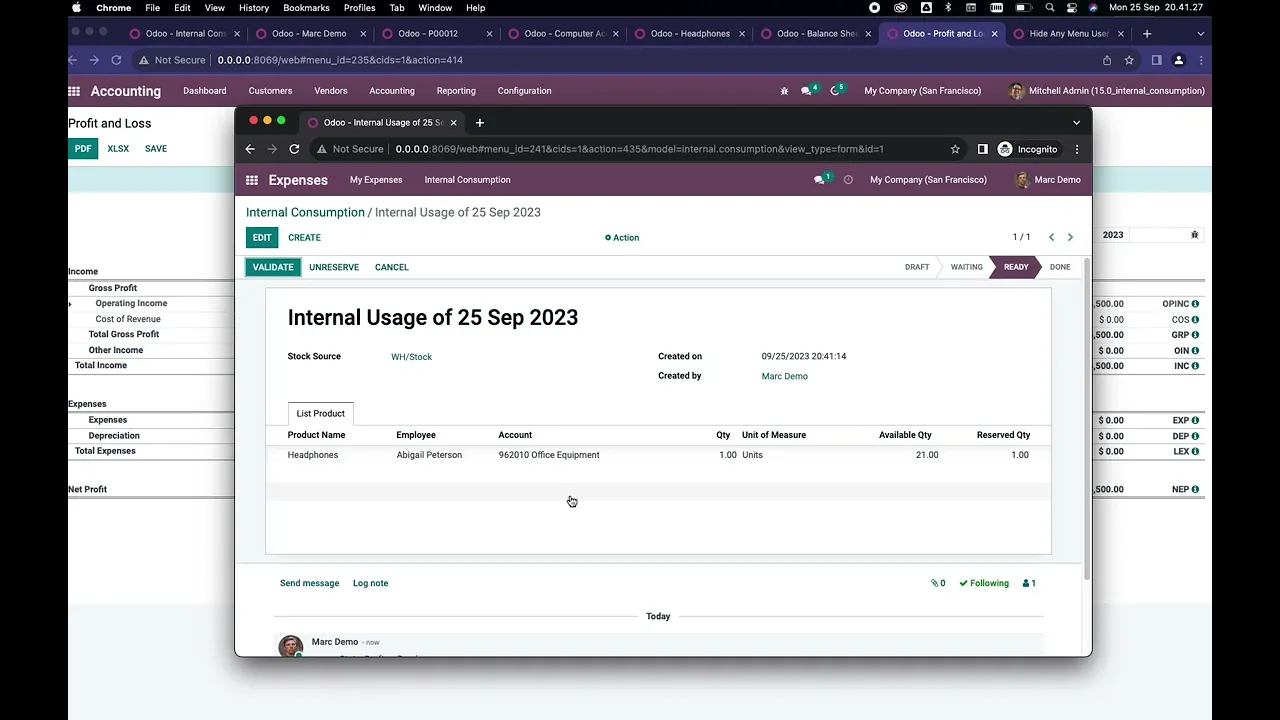Click the CANCEL button
Image resolution: width=1280 pixels, height=720 pixels.
coord(392,268)
